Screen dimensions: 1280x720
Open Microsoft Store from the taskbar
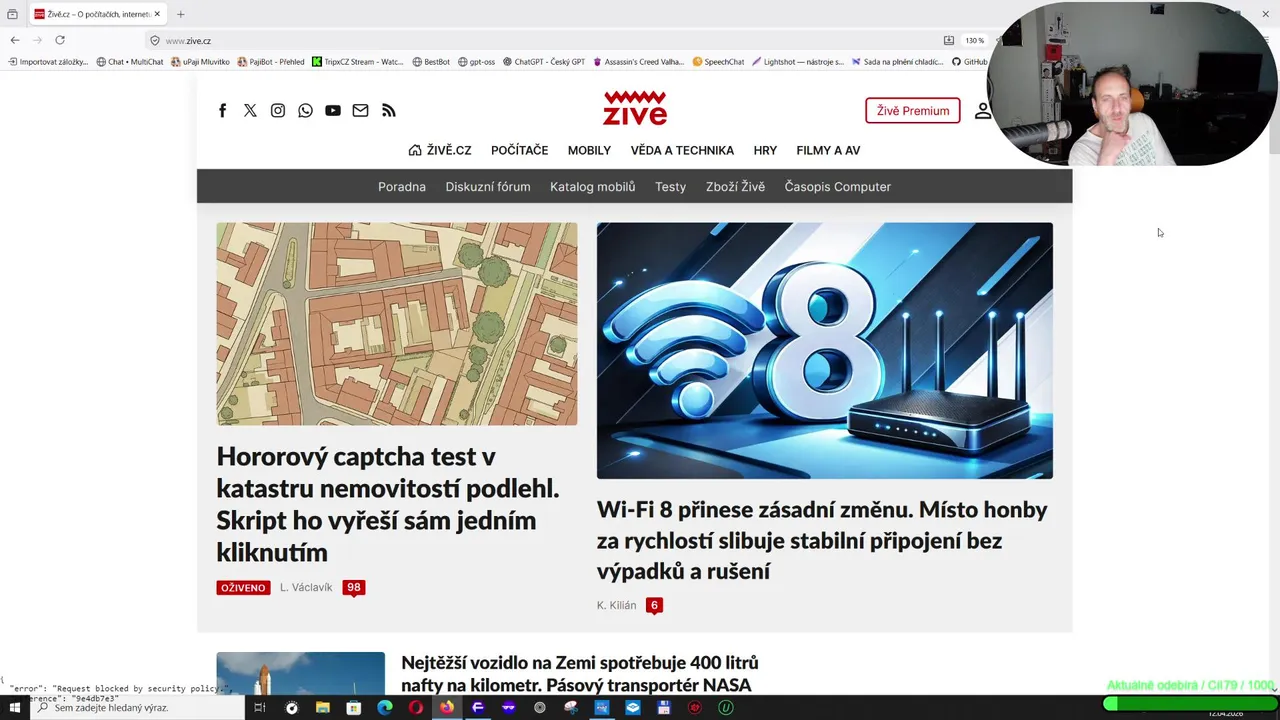coord(353,707)
